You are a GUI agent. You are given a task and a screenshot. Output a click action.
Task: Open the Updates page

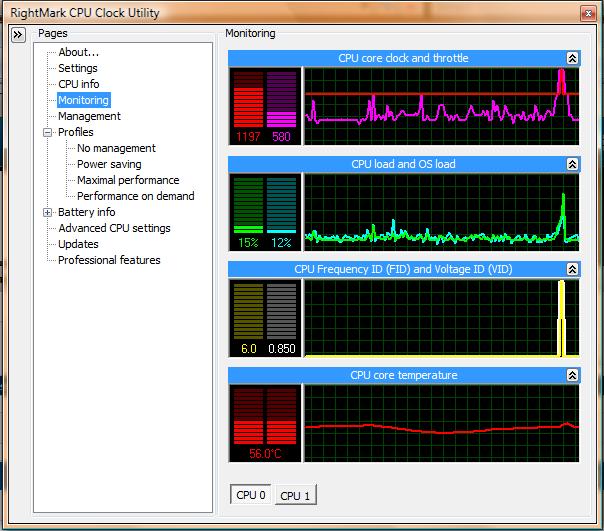(x=78, y=244)
